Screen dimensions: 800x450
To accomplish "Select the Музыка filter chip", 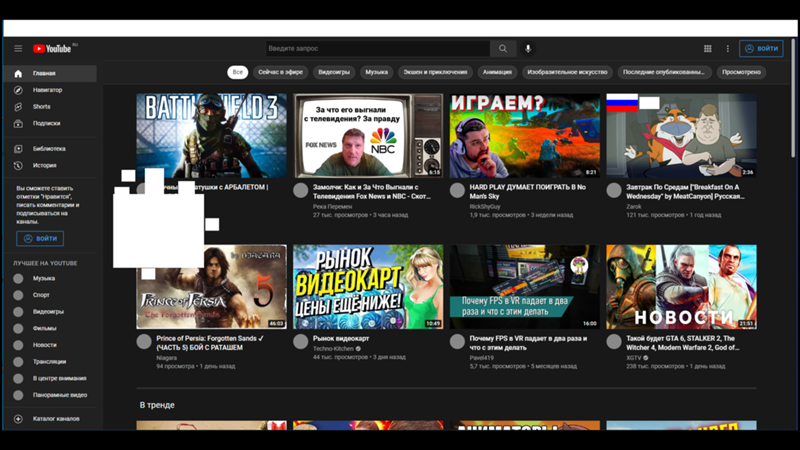I will coord(377,72).
